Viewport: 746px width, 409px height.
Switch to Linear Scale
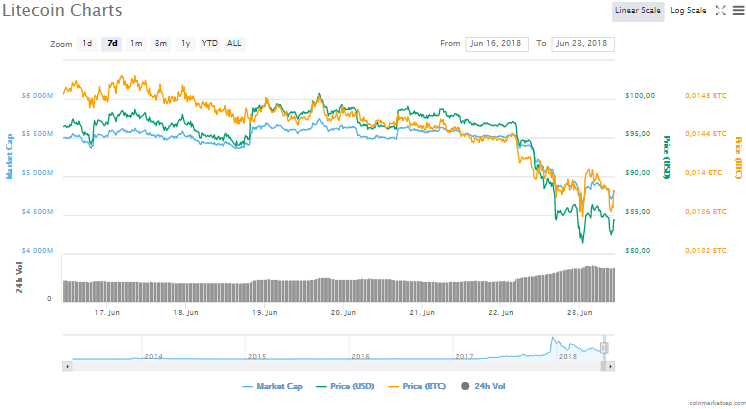638,10
